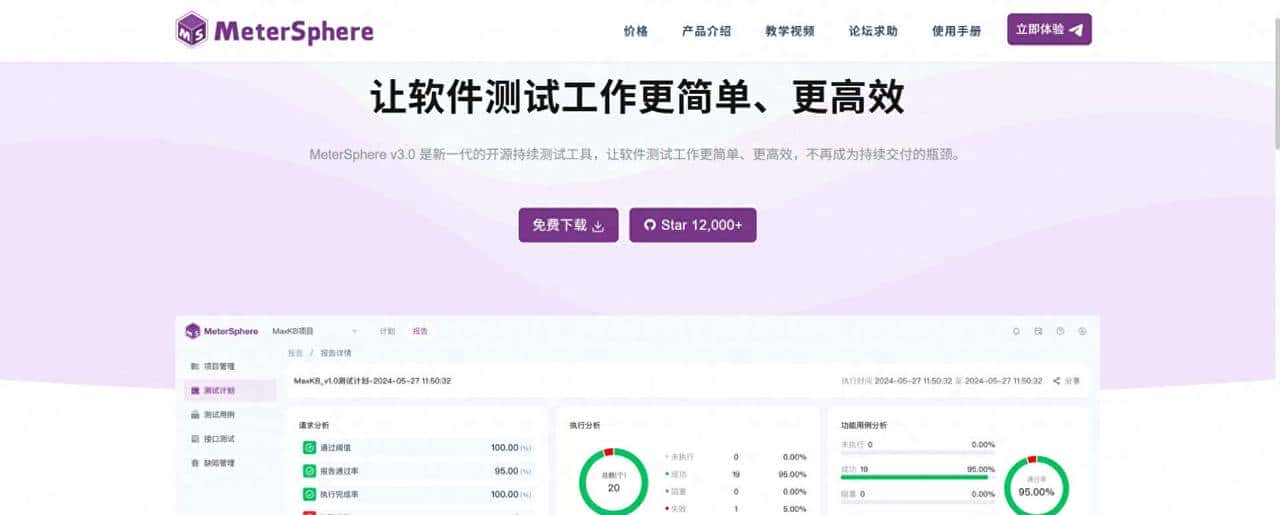
Task: Click the 接口测试 sidebar icon
Action: [x=195, y=439]
